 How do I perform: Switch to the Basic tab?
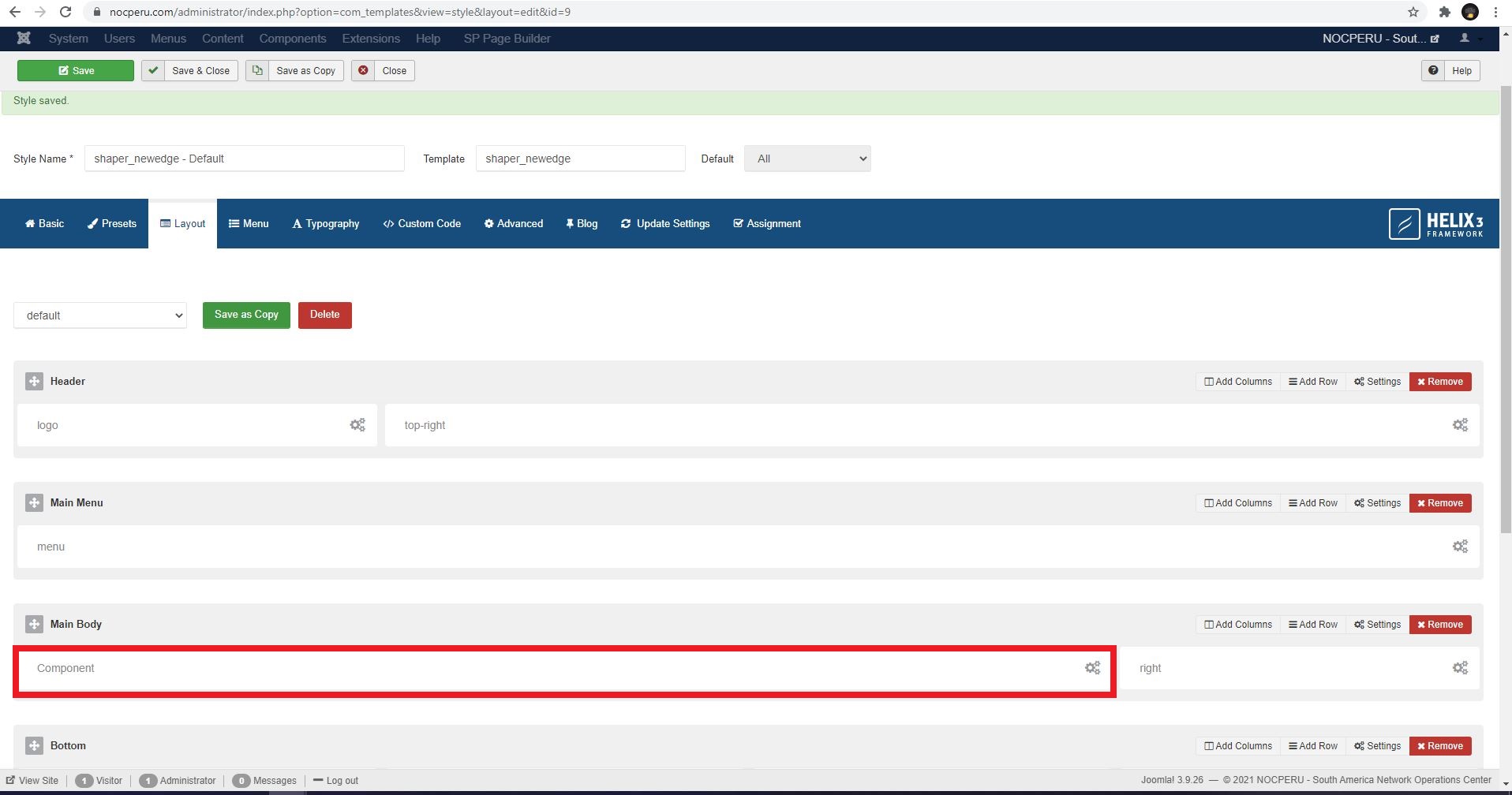(45, 224)
